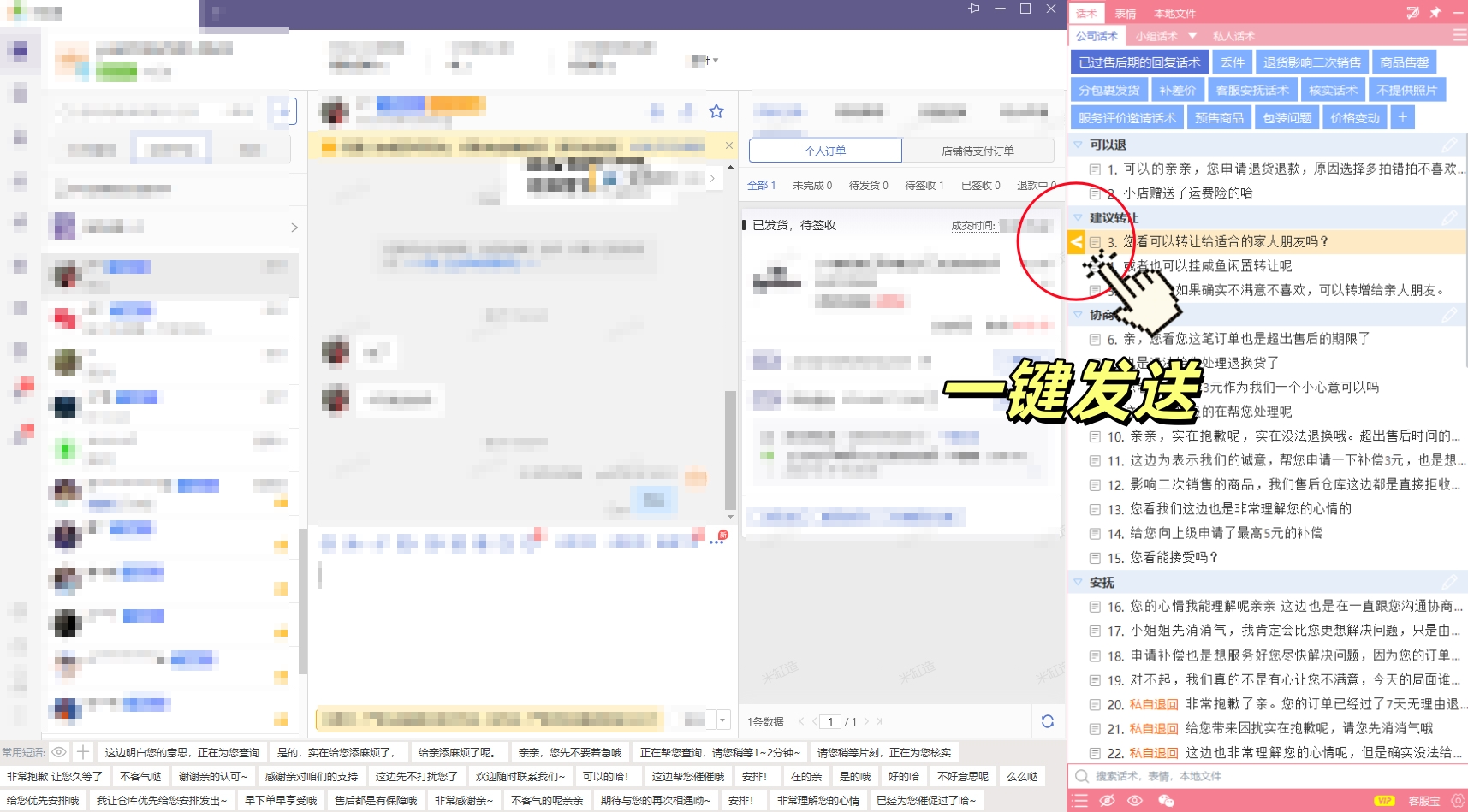Click the star favorite icon in chat header
Screen dimensions: 1468x812
[716, 111]
